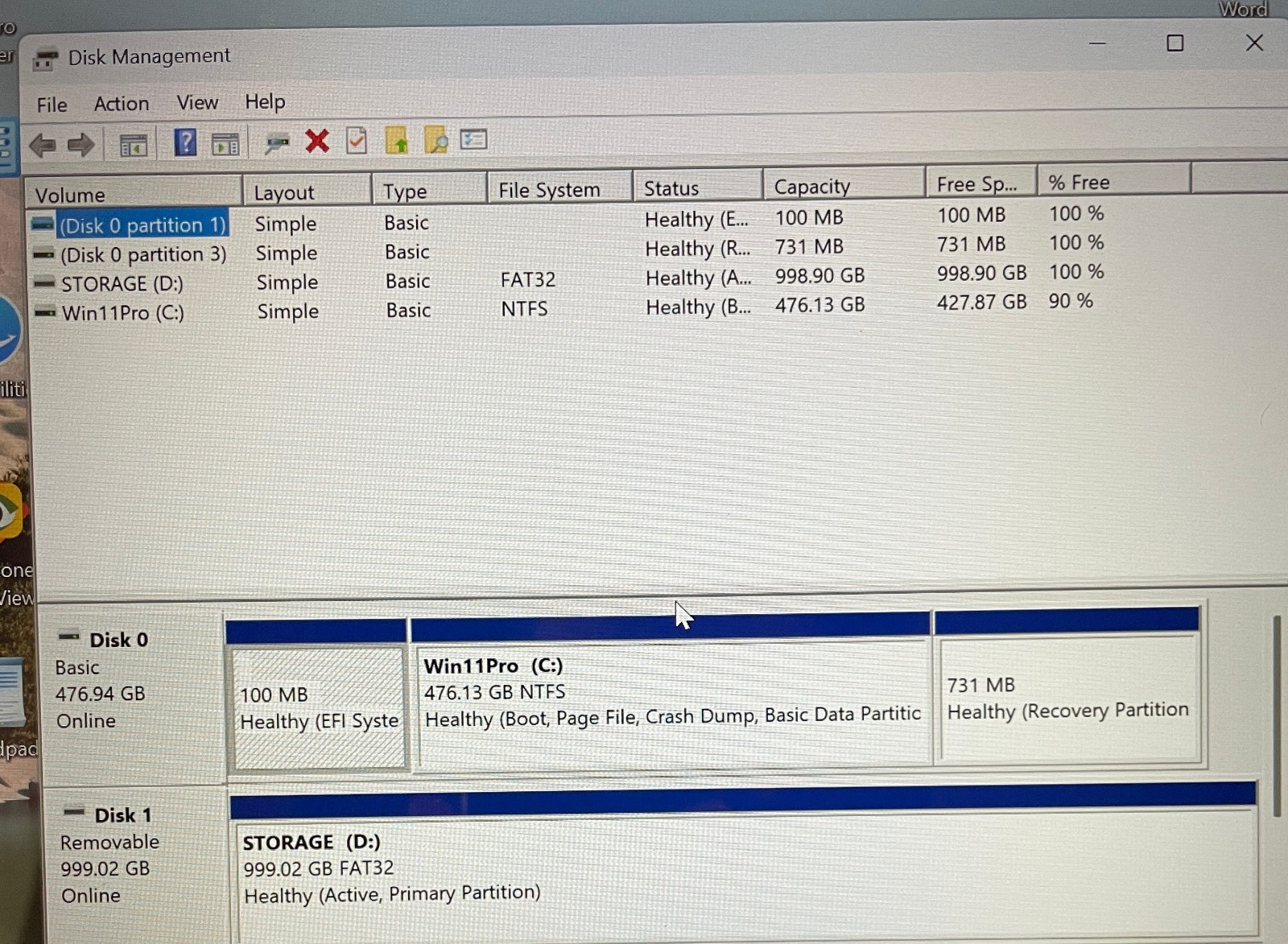Screen dimensions: 1288x944
Task: Click the 476.13 GB capacity cell
Action: [819, 305]
